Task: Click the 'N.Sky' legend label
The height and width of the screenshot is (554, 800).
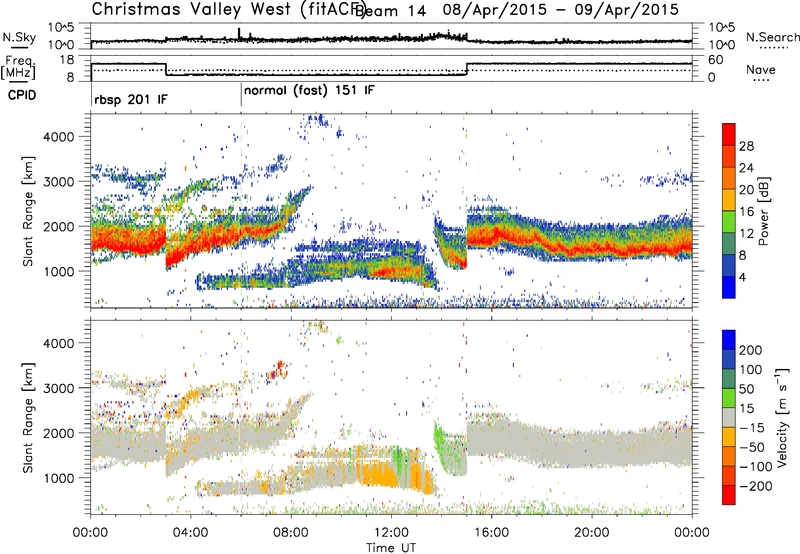Action: [x=19, y=37]
